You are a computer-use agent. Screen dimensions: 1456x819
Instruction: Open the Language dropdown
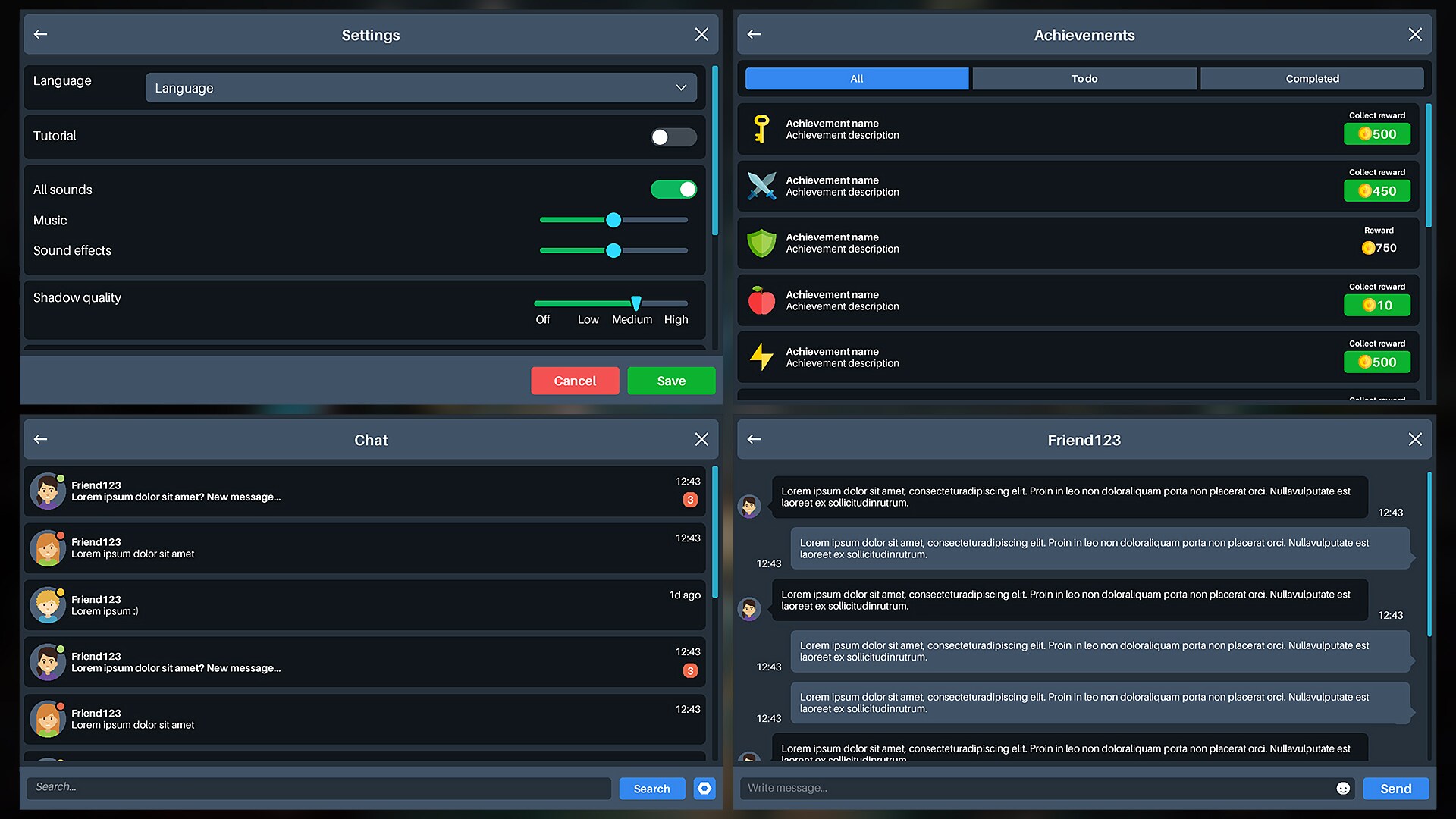coord(421,87)
